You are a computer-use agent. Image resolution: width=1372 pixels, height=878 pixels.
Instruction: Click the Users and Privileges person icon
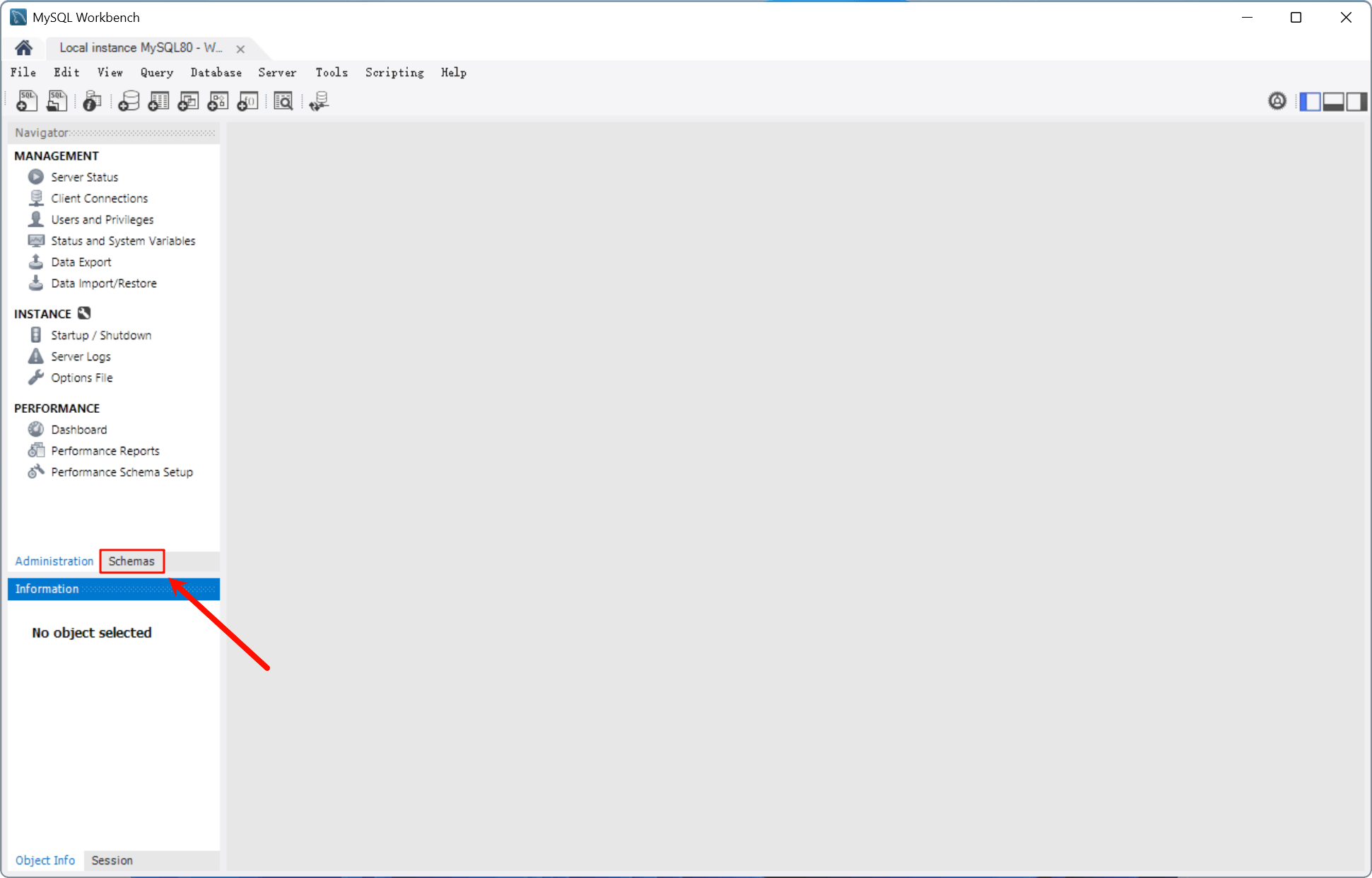(x=35, y=218)
